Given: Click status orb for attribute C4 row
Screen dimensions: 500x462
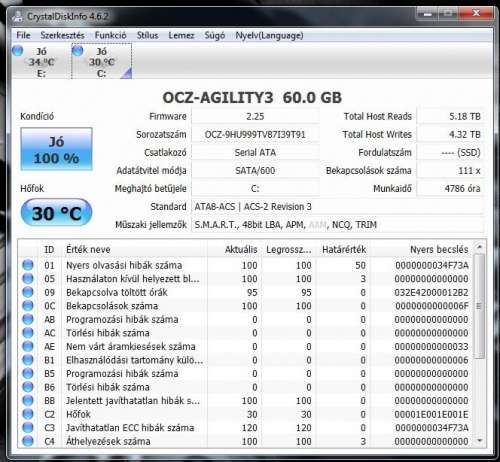Looking at the screenshot, I should 28,441.
